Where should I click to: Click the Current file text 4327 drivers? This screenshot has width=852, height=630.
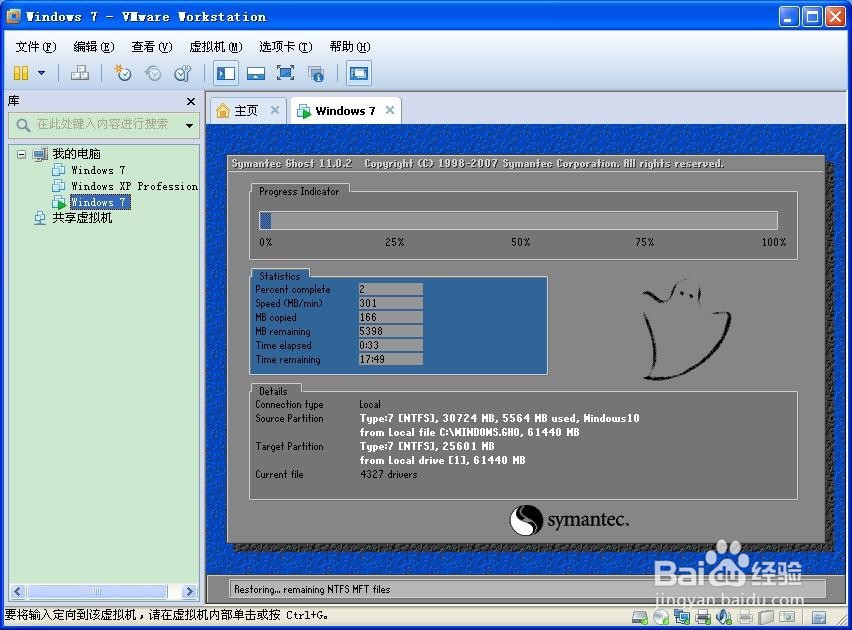[389, 475]
